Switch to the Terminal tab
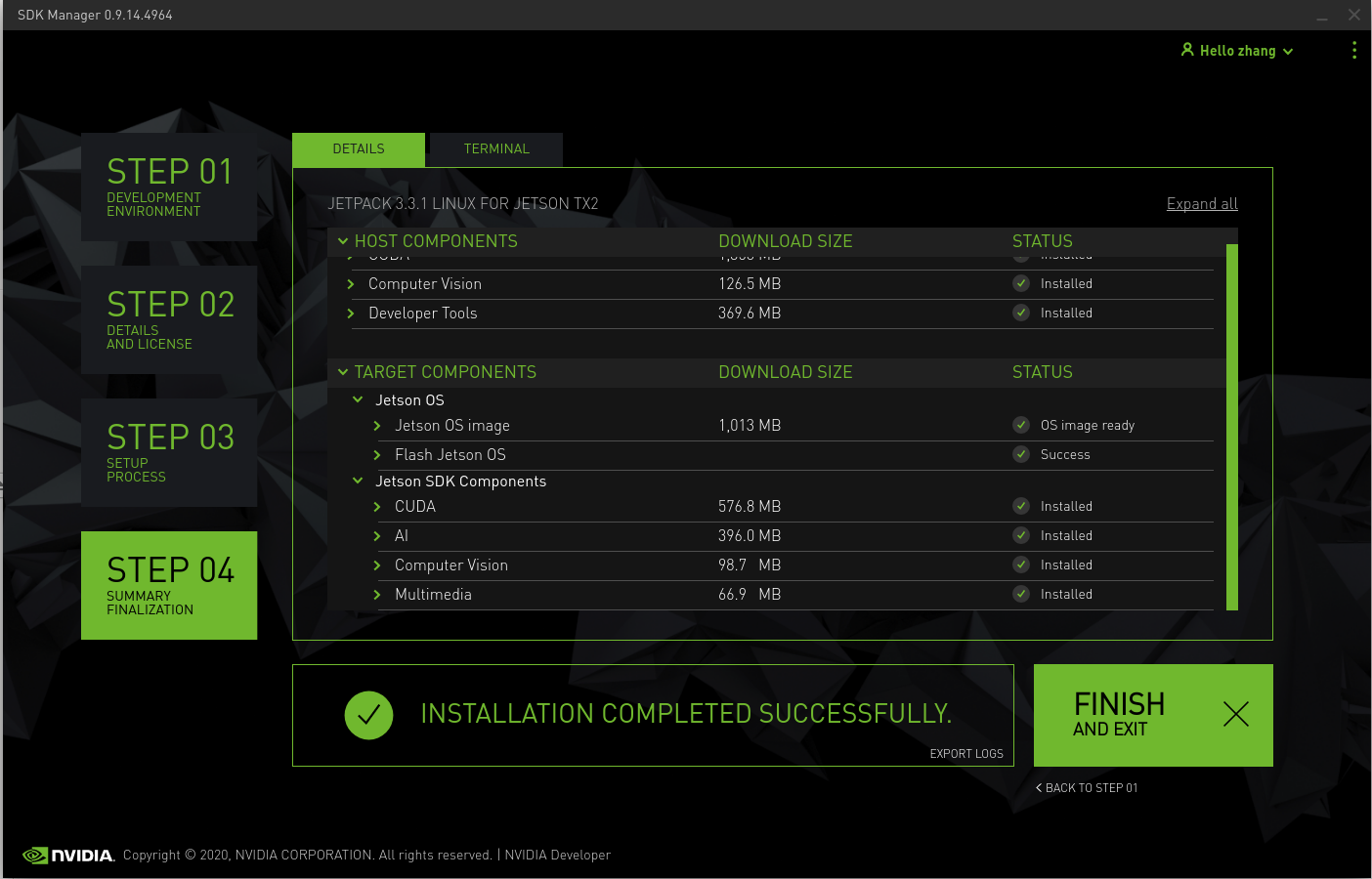1372x879 pixels. click(x=496, y=149)
